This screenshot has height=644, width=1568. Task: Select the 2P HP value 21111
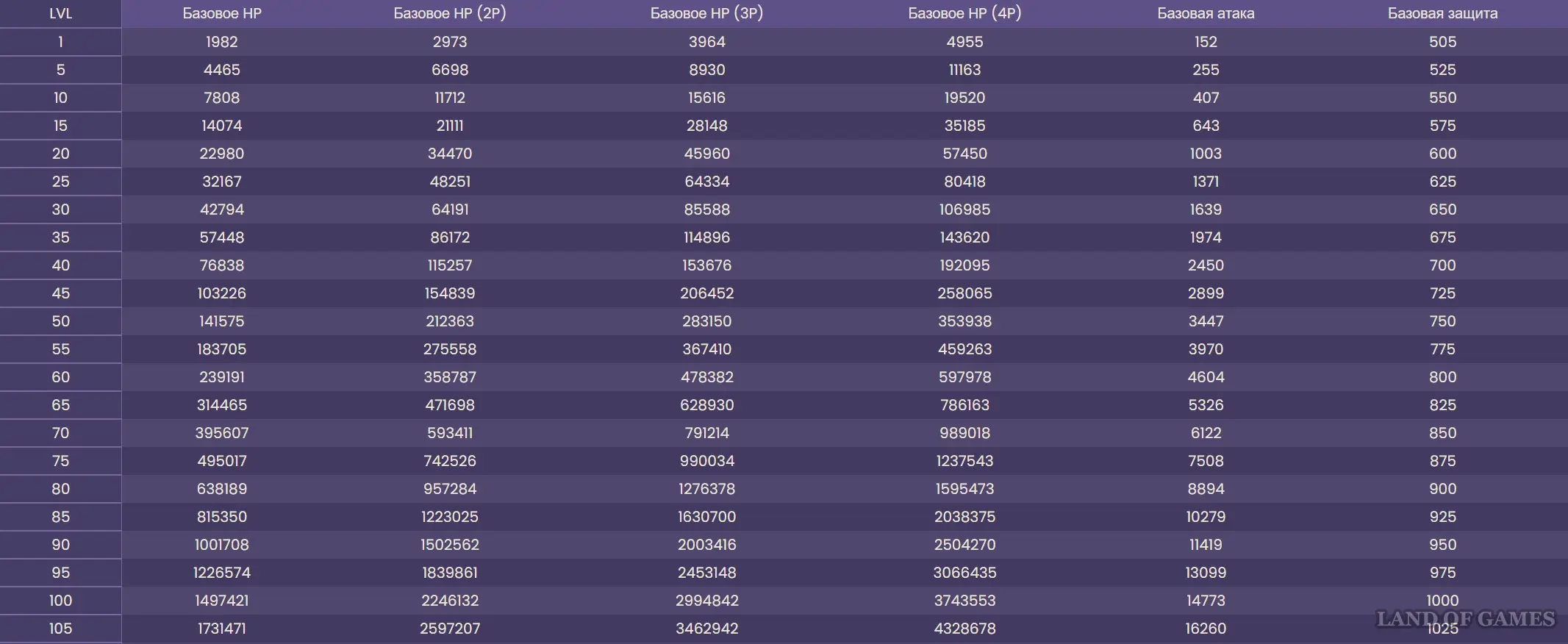coord(449,126)
